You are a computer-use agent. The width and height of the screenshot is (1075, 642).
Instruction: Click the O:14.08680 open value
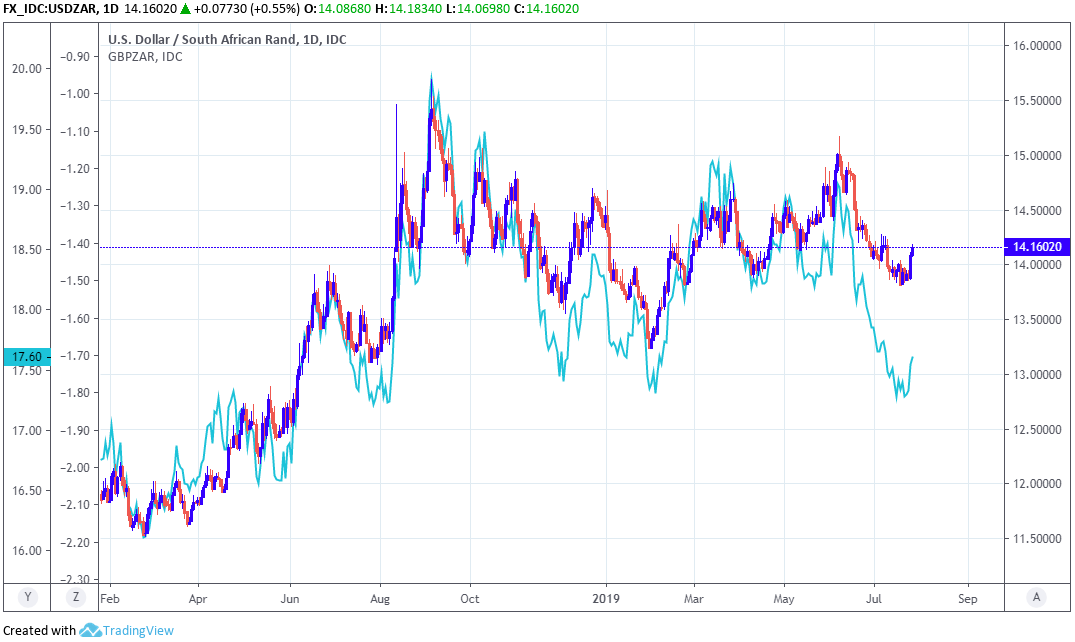(337, 9)
